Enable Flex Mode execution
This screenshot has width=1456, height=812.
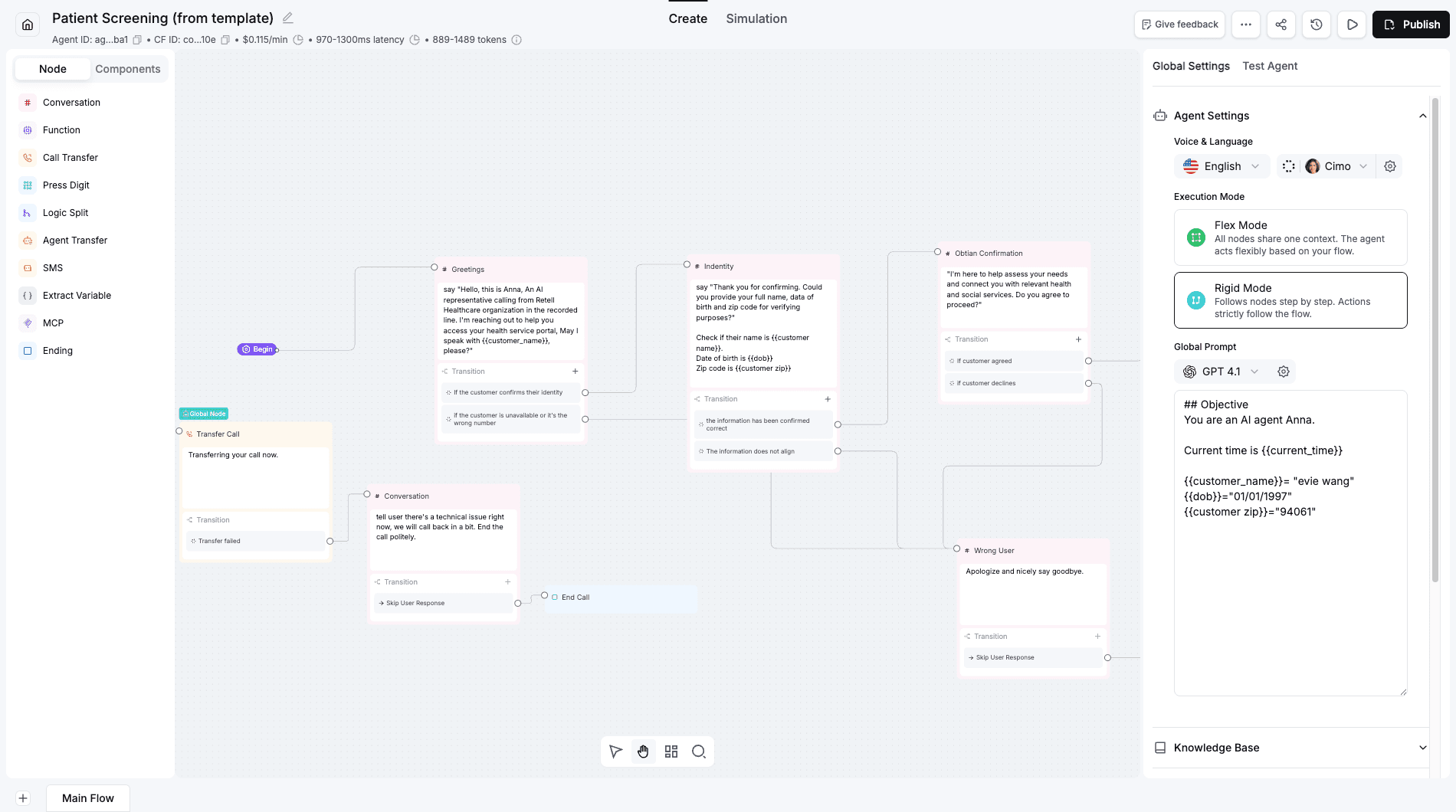(x=1290, y=237)
